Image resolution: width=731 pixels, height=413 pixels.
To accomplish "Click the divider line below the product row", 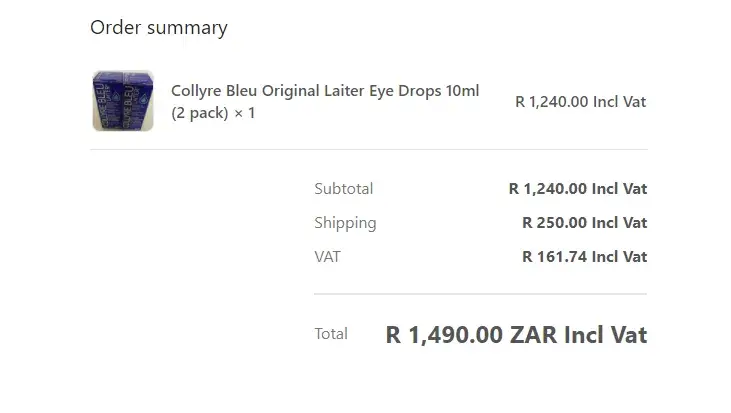I will (368, 150).
